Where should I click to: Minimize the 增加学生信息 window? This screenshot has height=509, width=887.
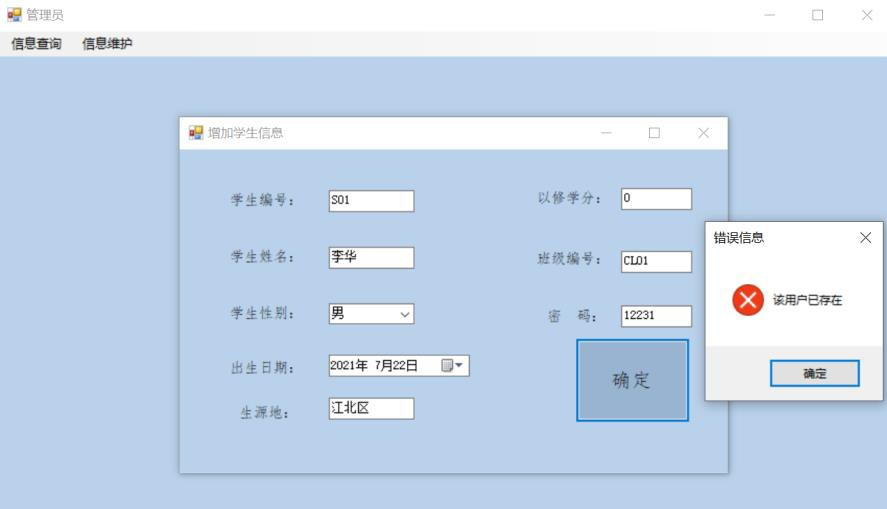[x=606, y=133]
